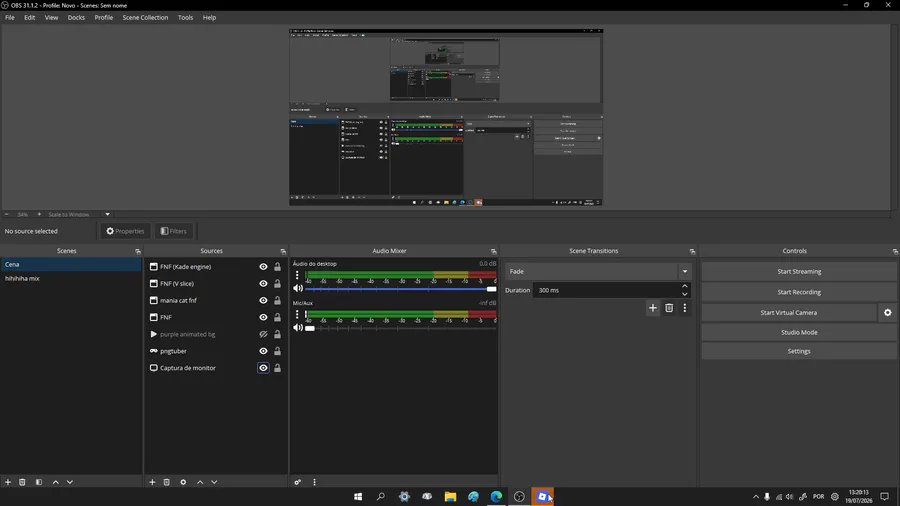Open source Properties button
Screen dimensions: 900x506
125,231
